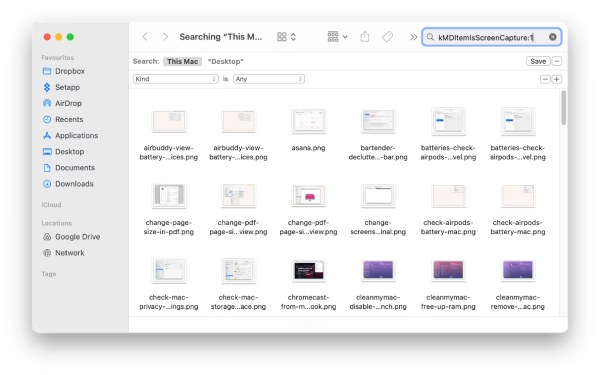Select the asana.png thumbnail

pyautogui.click(x=308, y=121)
